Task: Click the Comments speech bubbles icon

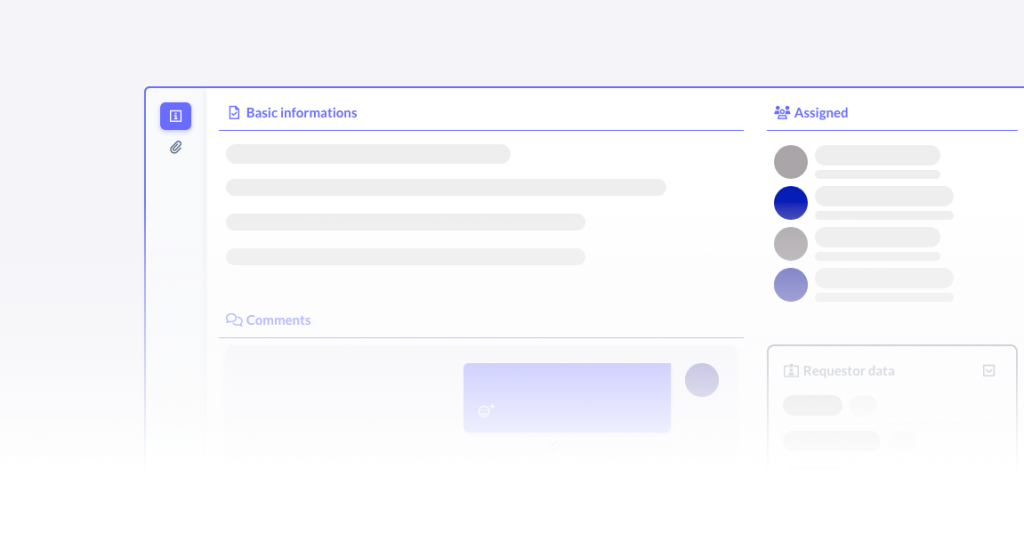Action: 234,319
